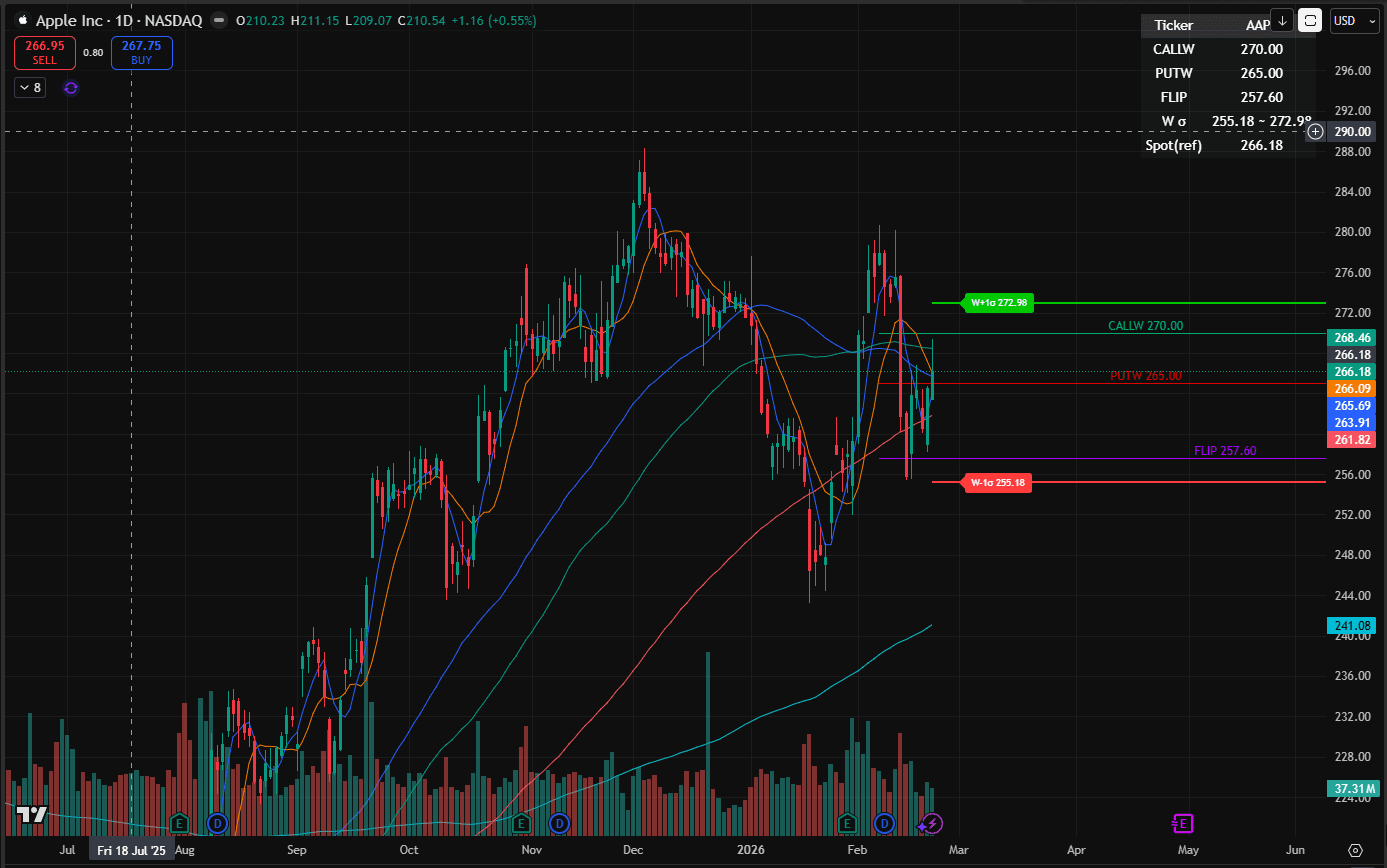The image size is (1387, 868).
Task: Select the CALLW 270.00 label on the chart line
Action: 1145,326
